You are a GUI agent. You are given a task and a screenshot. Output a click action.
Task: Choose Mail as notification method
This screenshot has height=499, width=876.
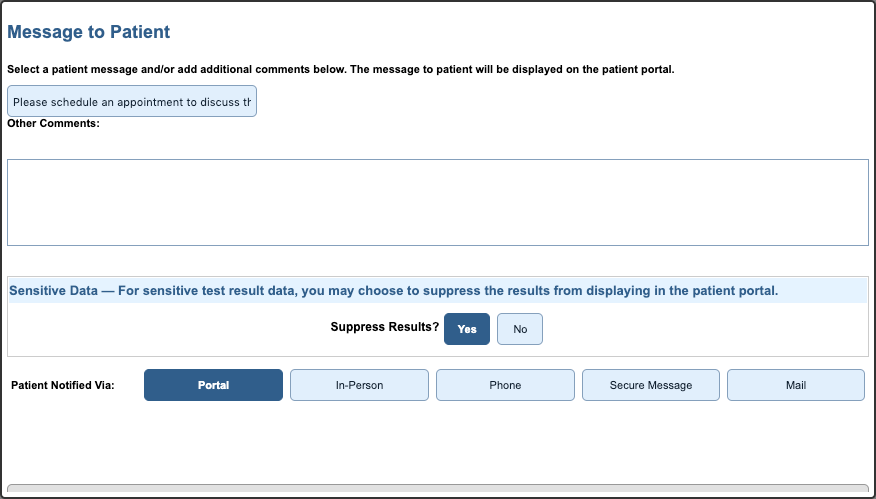pyautogui.click(x=796, y=385)
